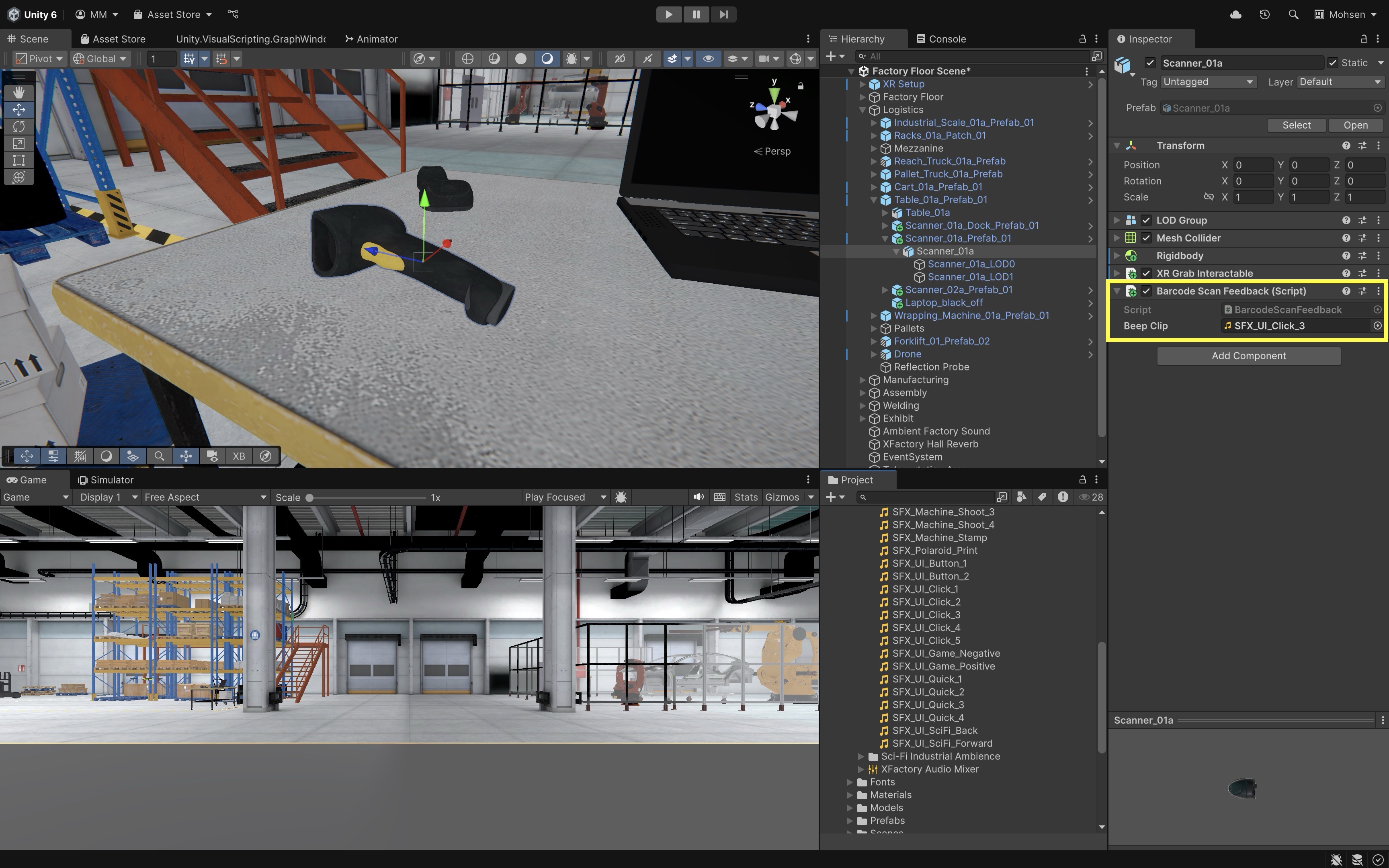Open the Unity.VisualScripting.GraphWindow tab
1389x868 pixels.
pyautogui.click(x=250, y=39)
